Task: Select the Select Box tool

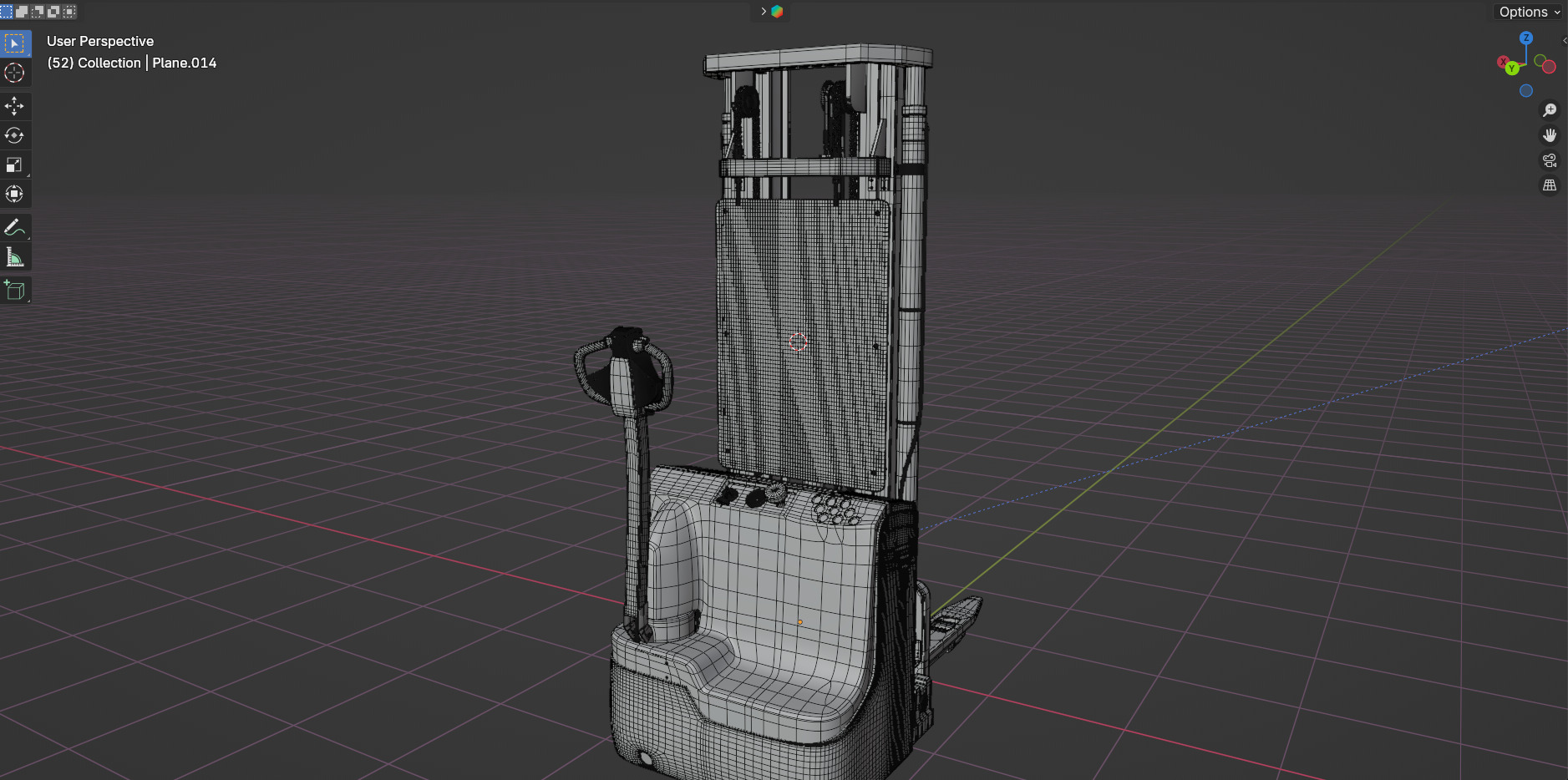Action: pos(14,43)
